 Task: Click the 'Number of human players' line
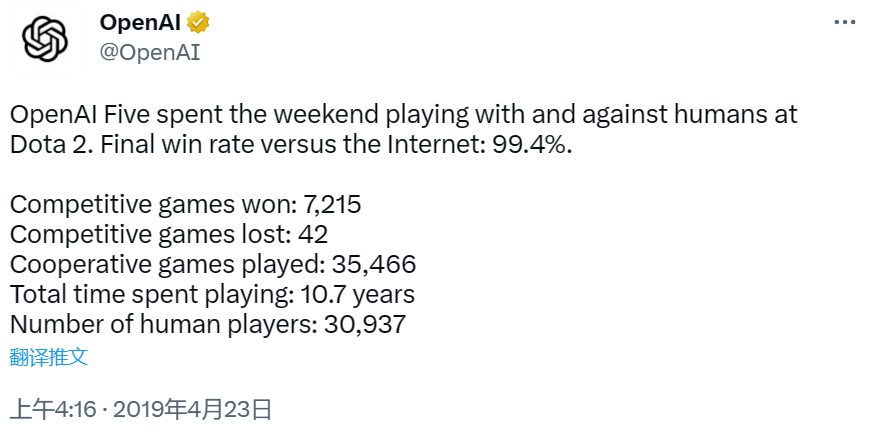pos(207,325)
